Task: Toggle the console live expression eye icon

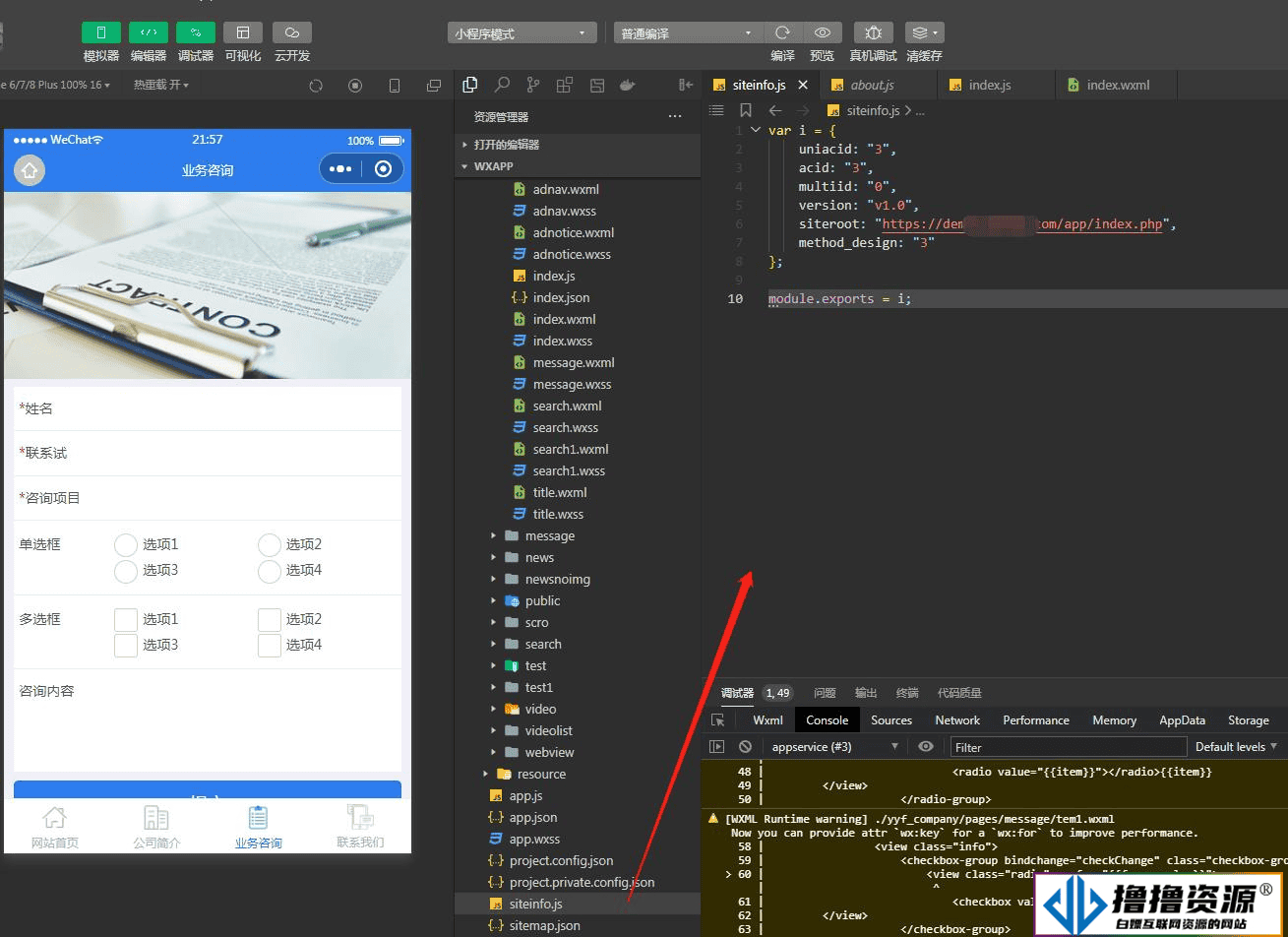Action: (926, 747)
